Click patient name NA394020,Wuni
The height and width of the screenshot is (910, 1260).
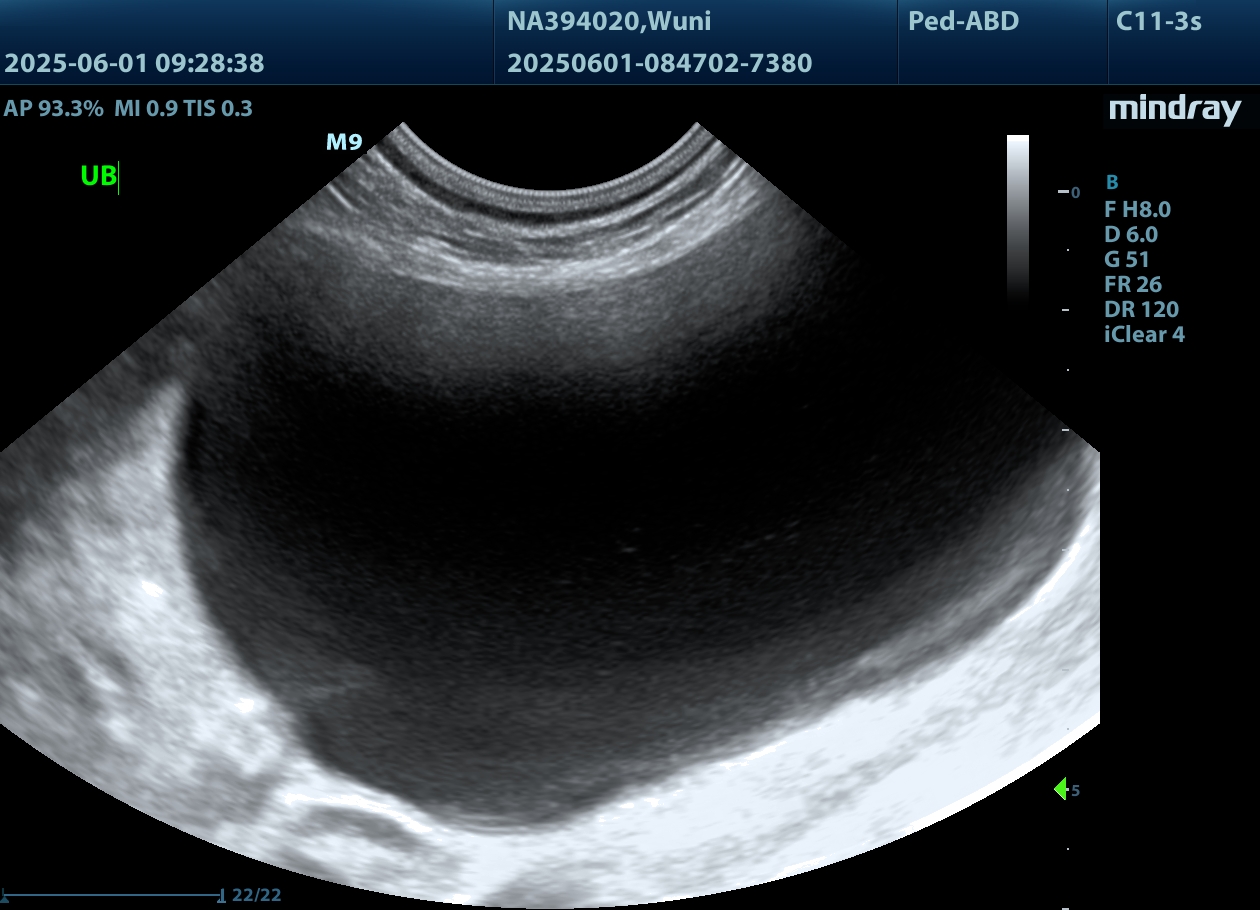609,21
